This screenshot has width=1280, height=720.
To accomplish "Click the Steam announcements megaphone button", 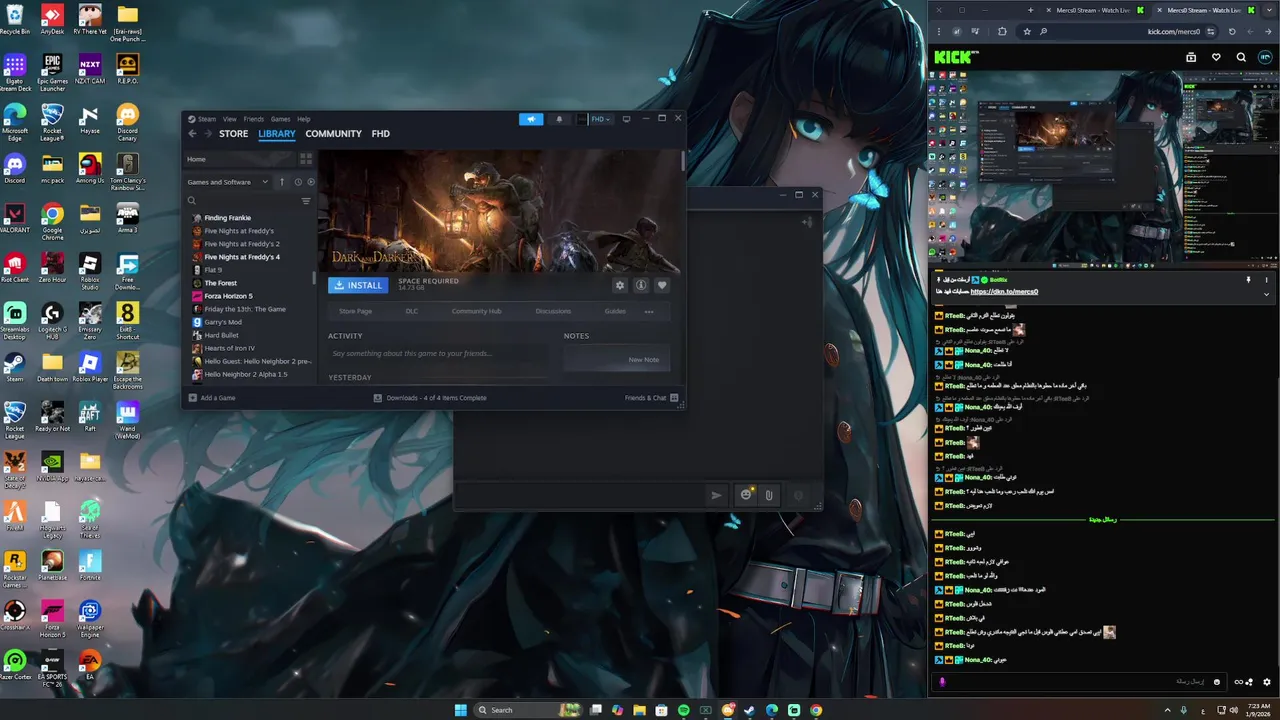I will point(531,119).
